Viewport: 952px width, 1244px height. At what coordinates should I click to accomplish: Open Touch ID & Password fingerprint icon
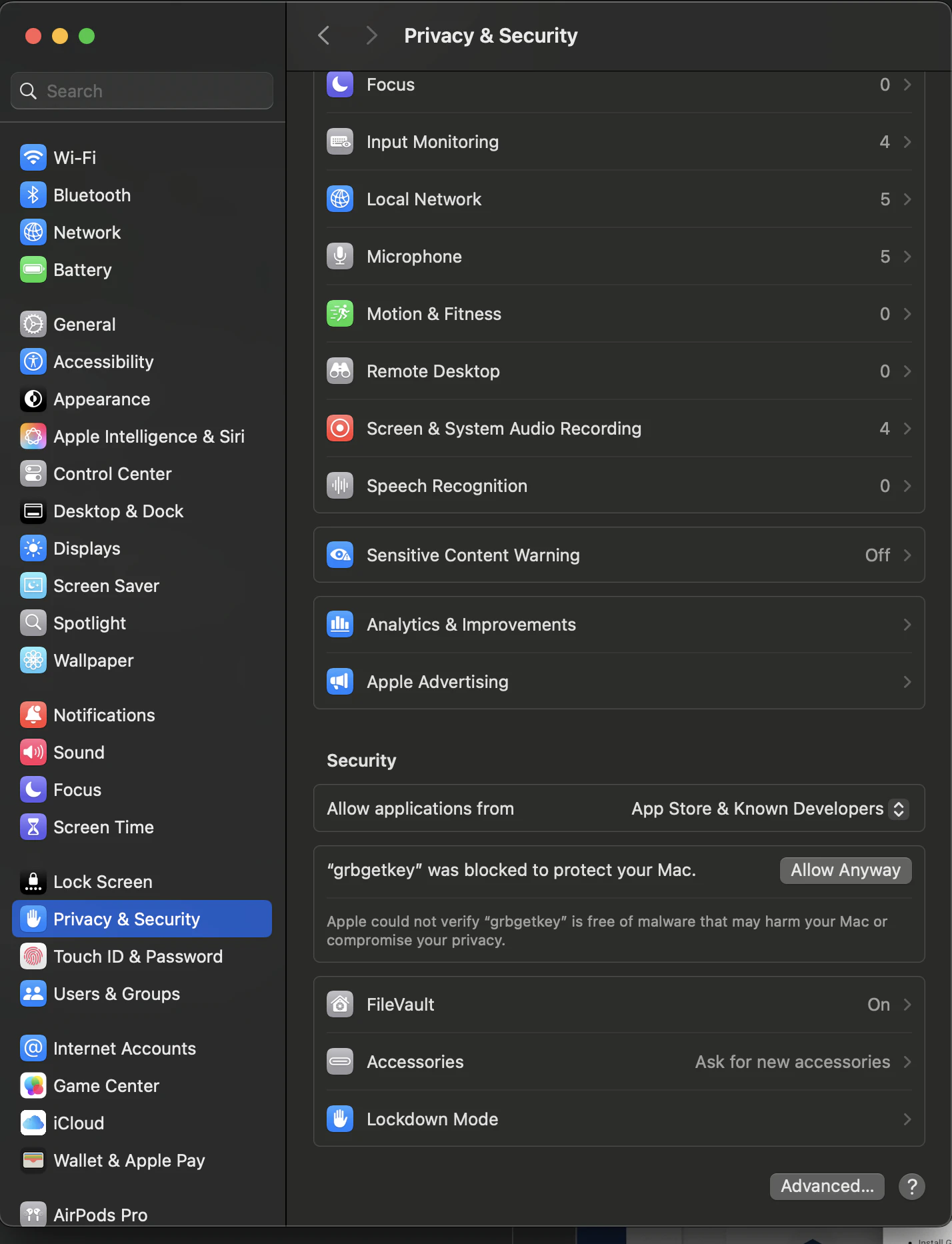[x=33, y=957]
